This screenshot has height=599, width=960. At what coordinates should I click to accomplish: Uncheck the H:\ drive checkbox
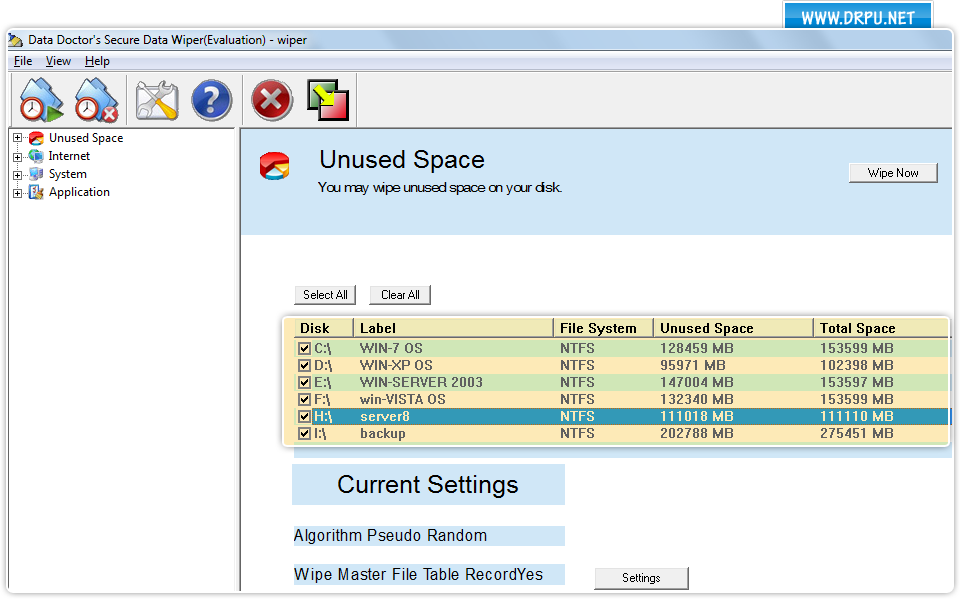click(304, 416)
